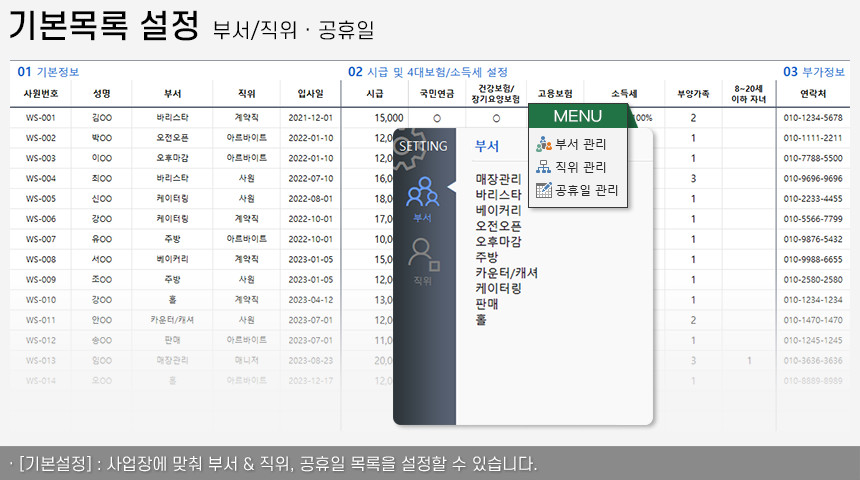Click employee number WS-005 cell
Screen dimensions: 860x480
(42, 199)
